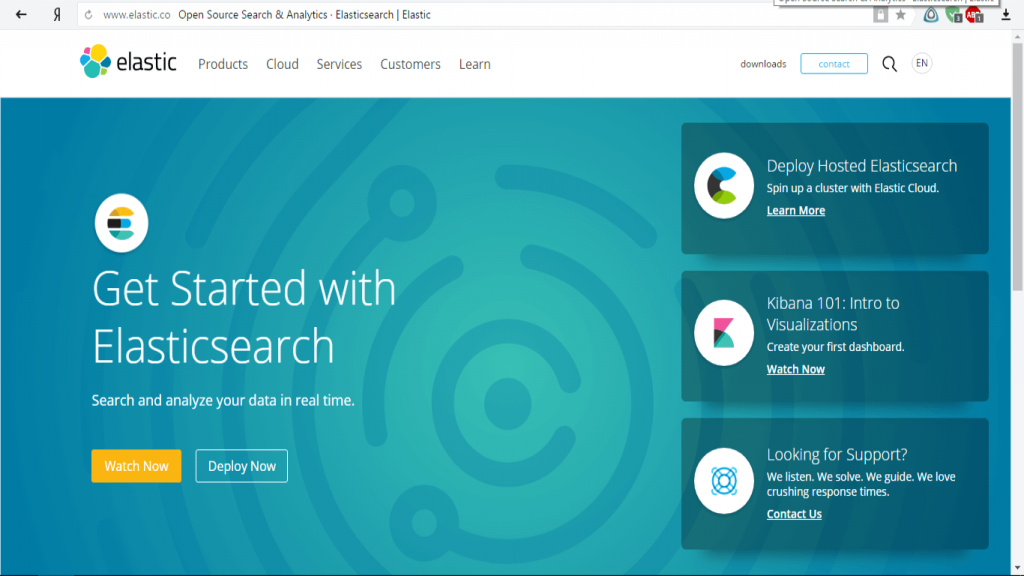Open the Cloud menu

282,64
